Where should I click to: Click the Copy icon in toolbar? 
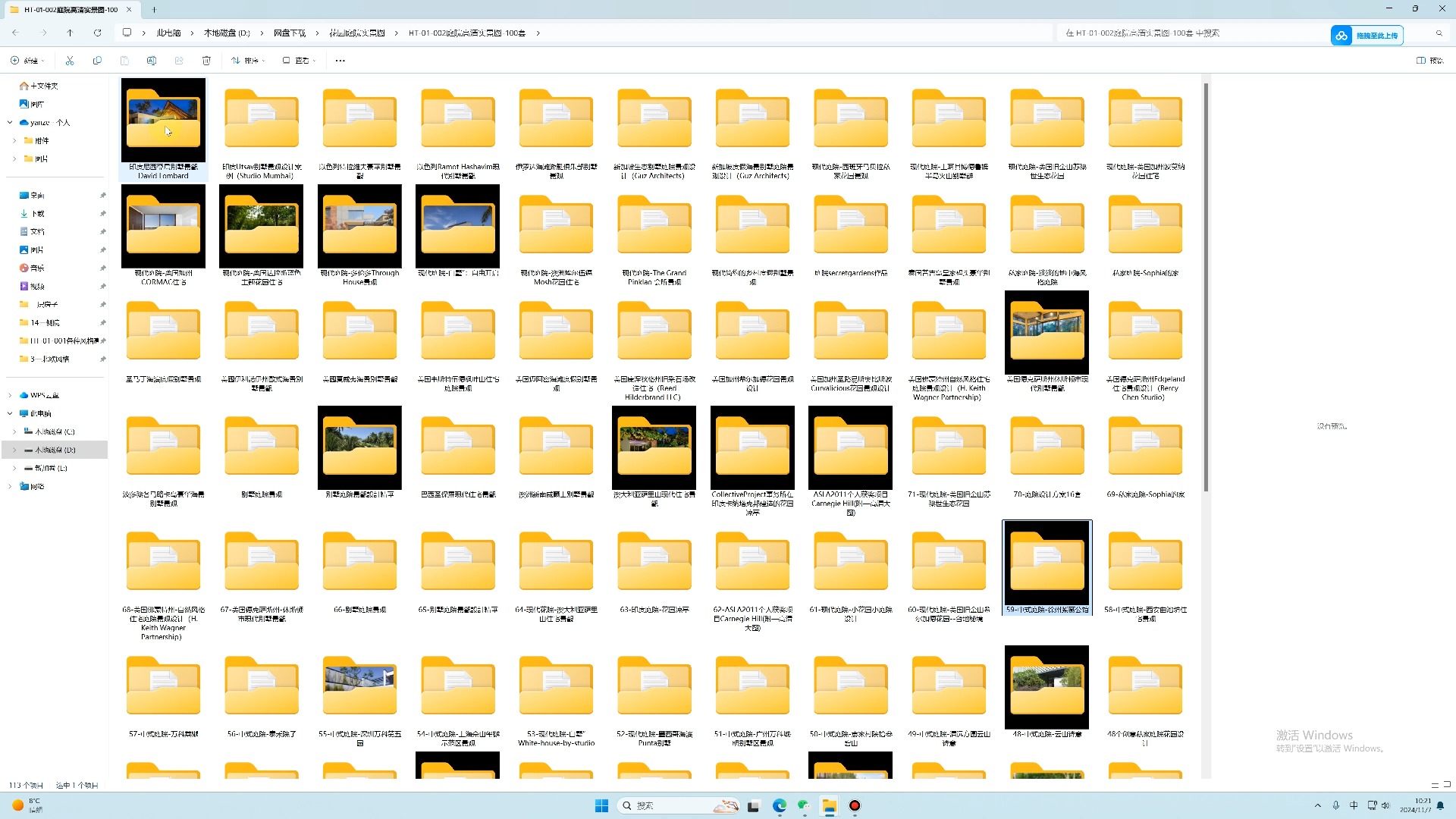[97, 61]
